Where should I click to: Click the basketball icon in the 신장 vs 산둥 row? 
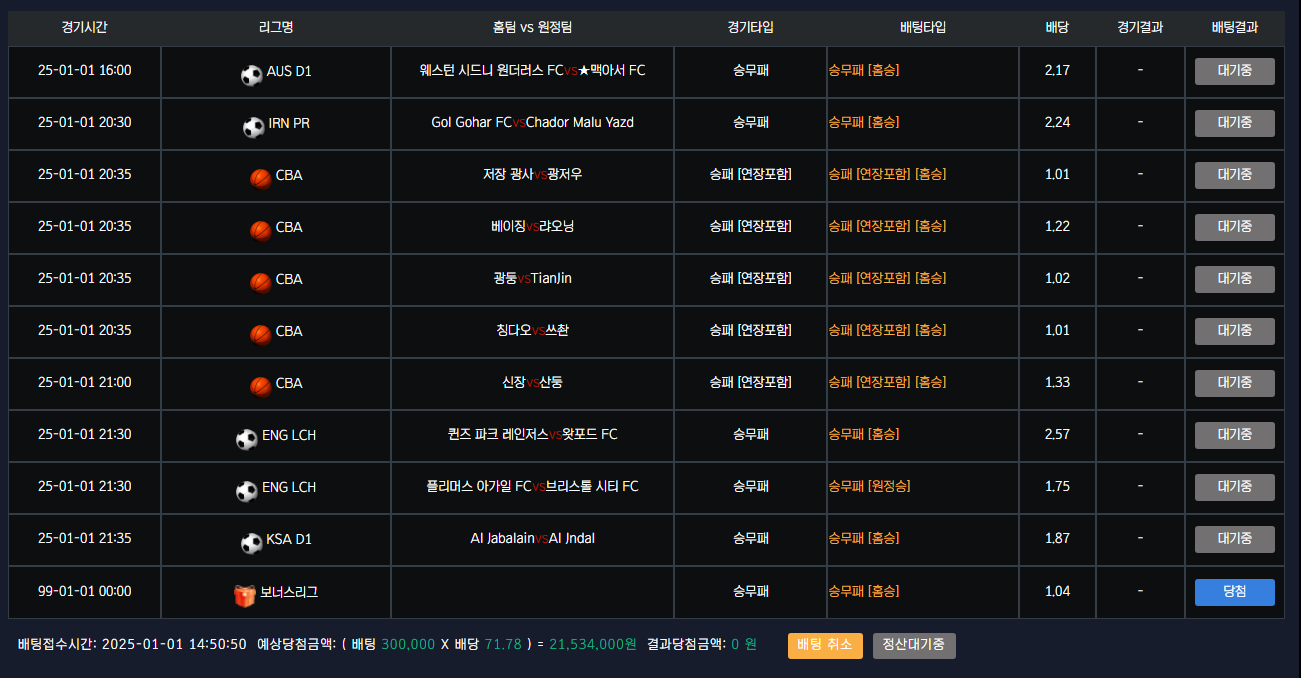(x=261, y=386)
